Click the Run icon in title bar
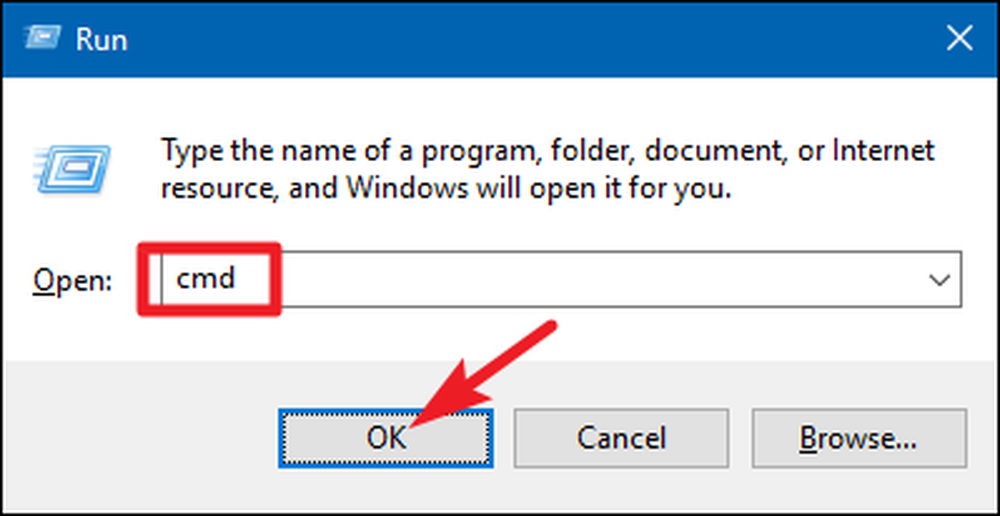 [41, 39]
